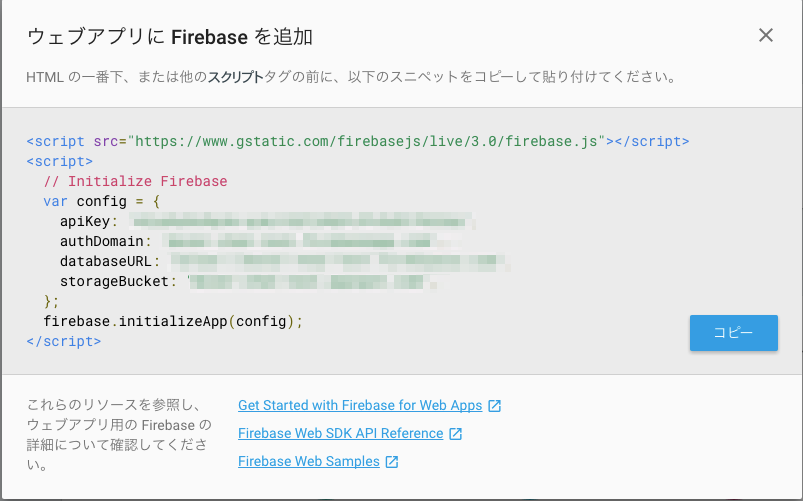Click the bold スクリプト word in the instructions
The image size is (803, 501).
point(236,77)
